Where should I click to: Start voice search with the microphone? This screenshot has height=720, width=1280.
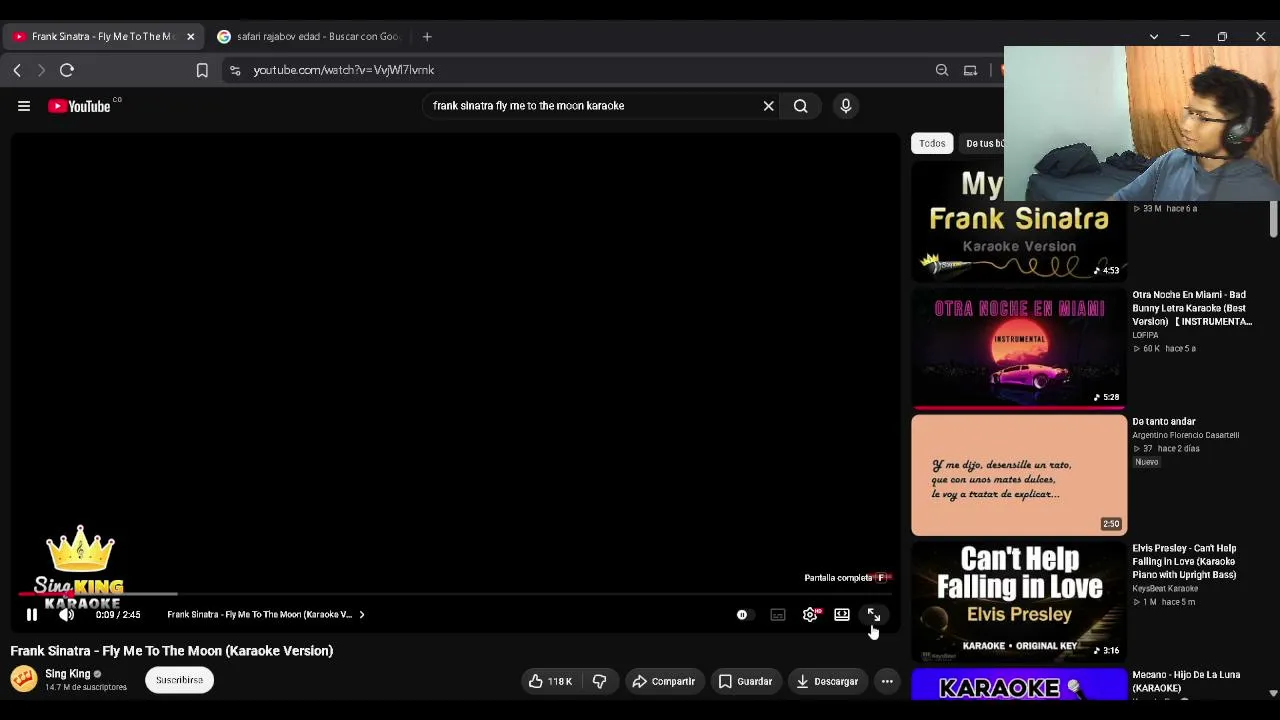pyautogui.click(x=846, y=106)
